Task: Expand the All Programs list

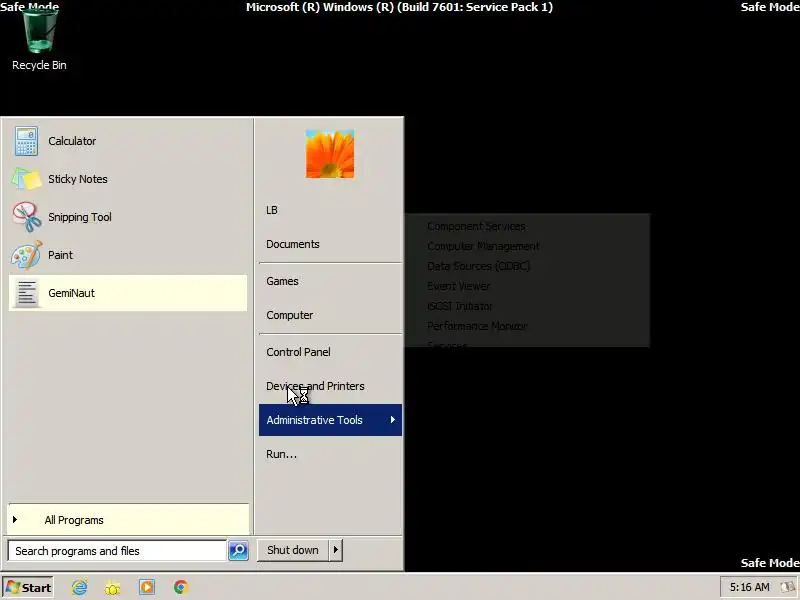Action: click(x=129, y=520)
